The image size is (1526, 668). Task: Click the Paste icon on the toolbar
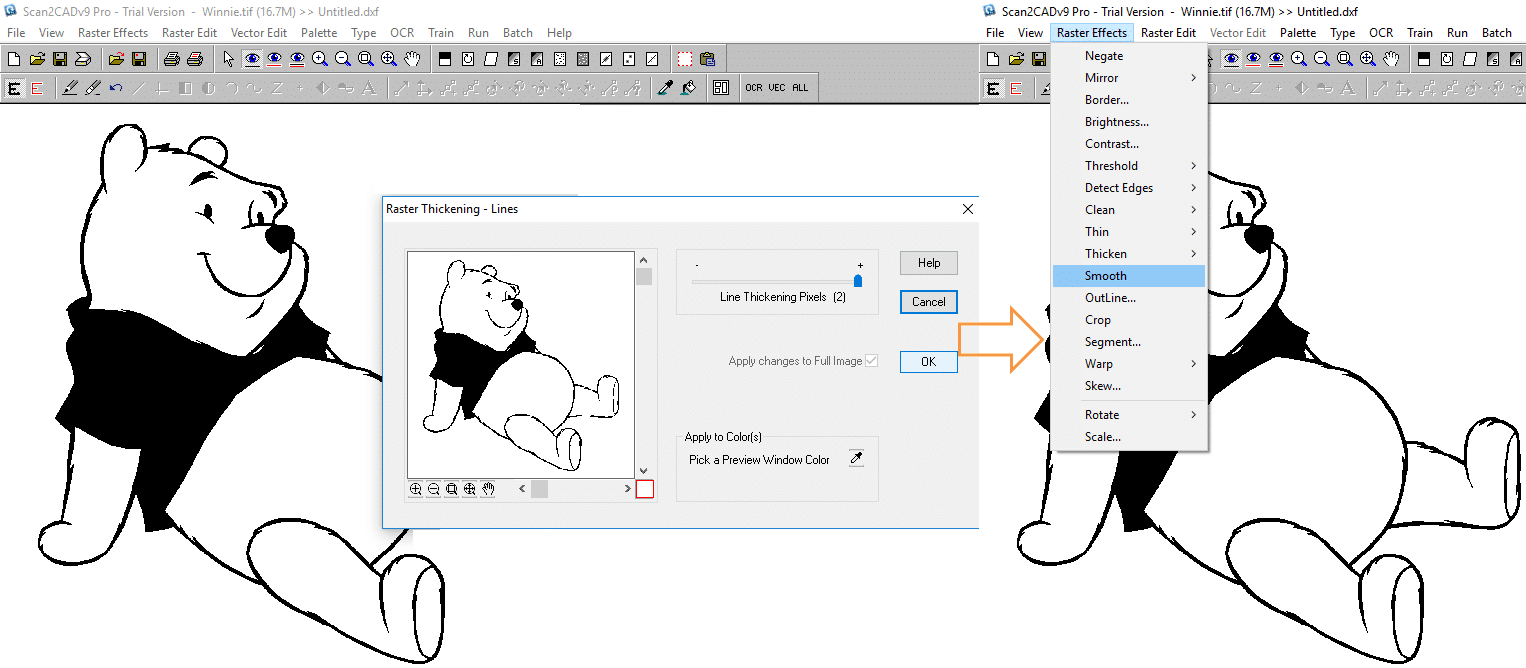pos(710,58)
